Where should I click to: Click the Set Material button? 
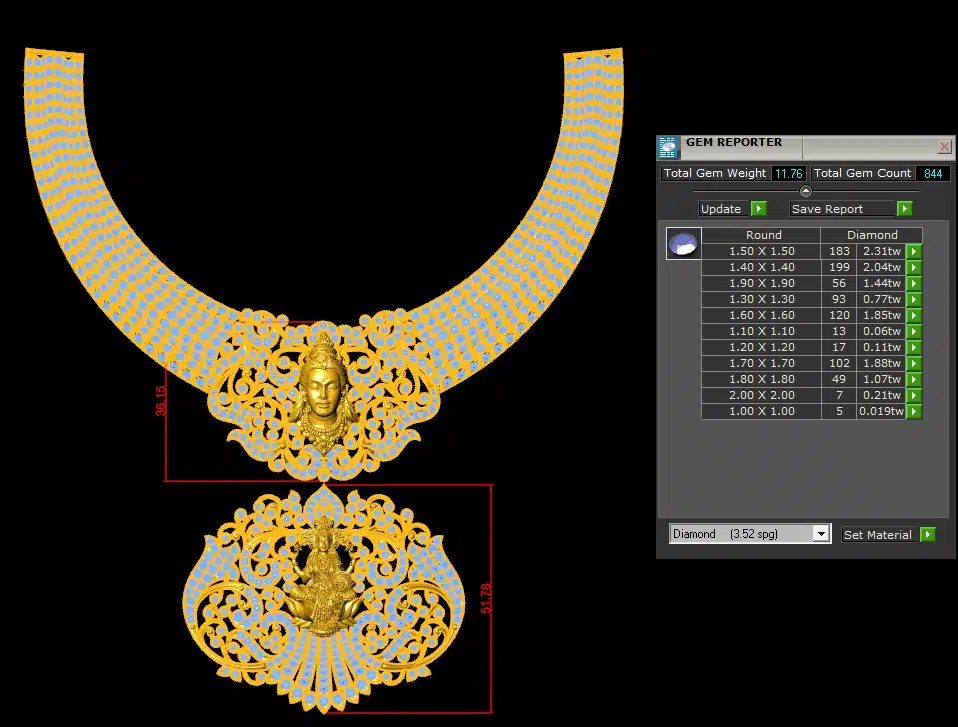click(877, 535)
